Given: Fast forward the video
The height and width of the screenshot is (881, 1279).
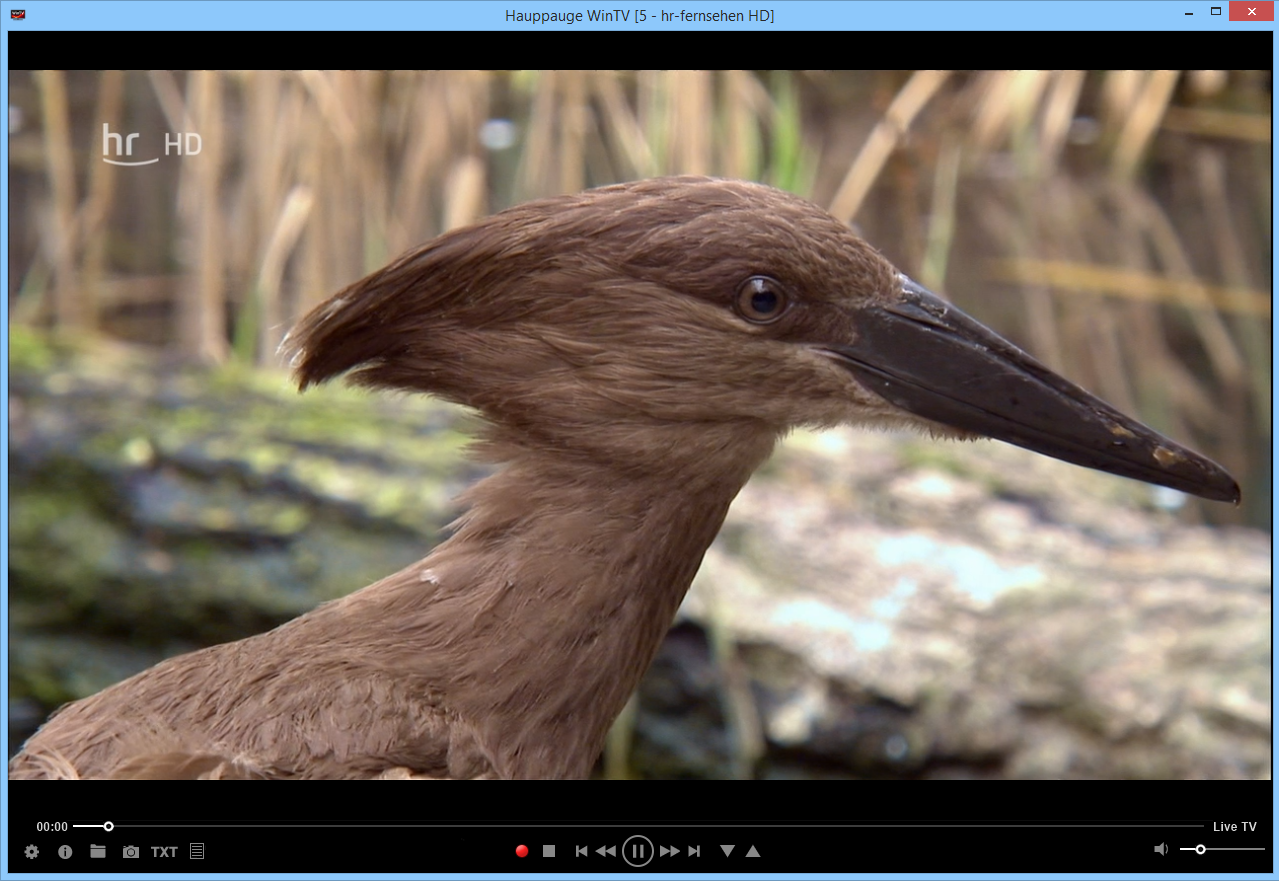Looking at the screenshot, I should [x=670, y=851].
